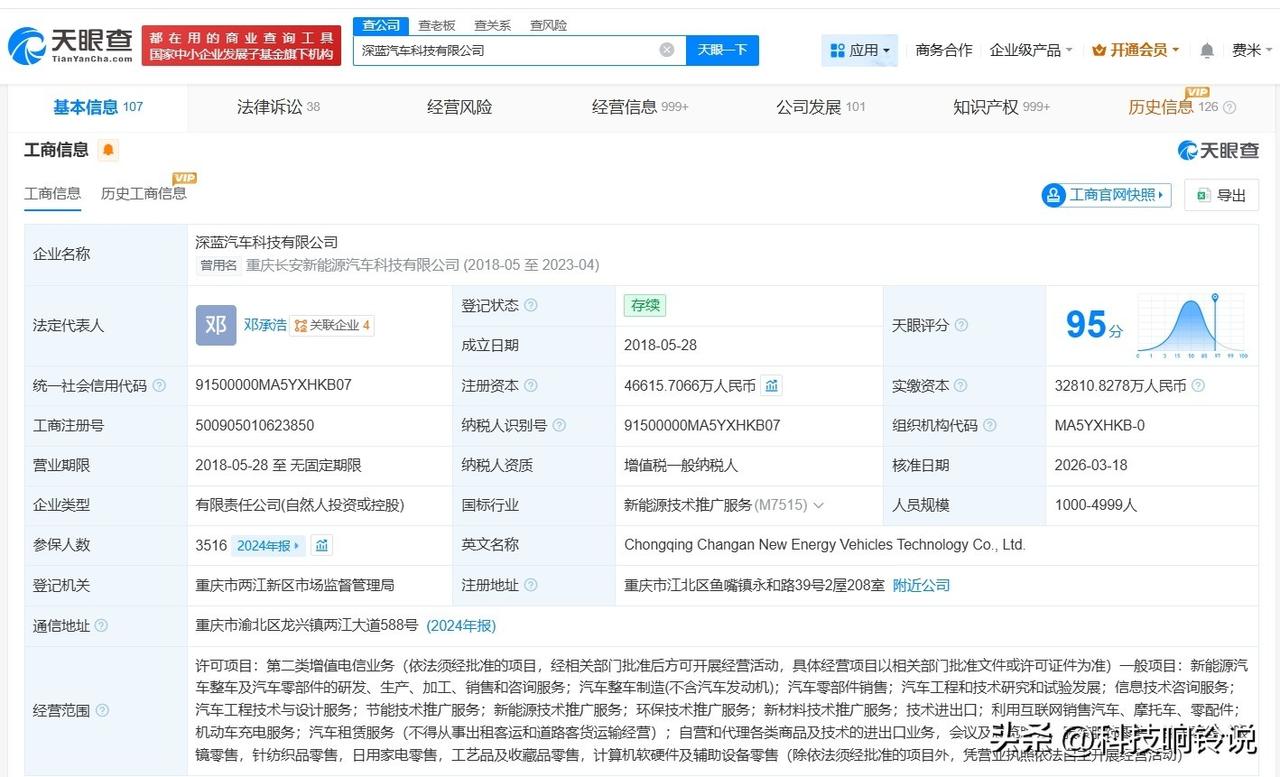Click the organization code MA5YXHKB-0
Image resolution: width=1280 pixels, height=777 pixels.
[1100, 425]
